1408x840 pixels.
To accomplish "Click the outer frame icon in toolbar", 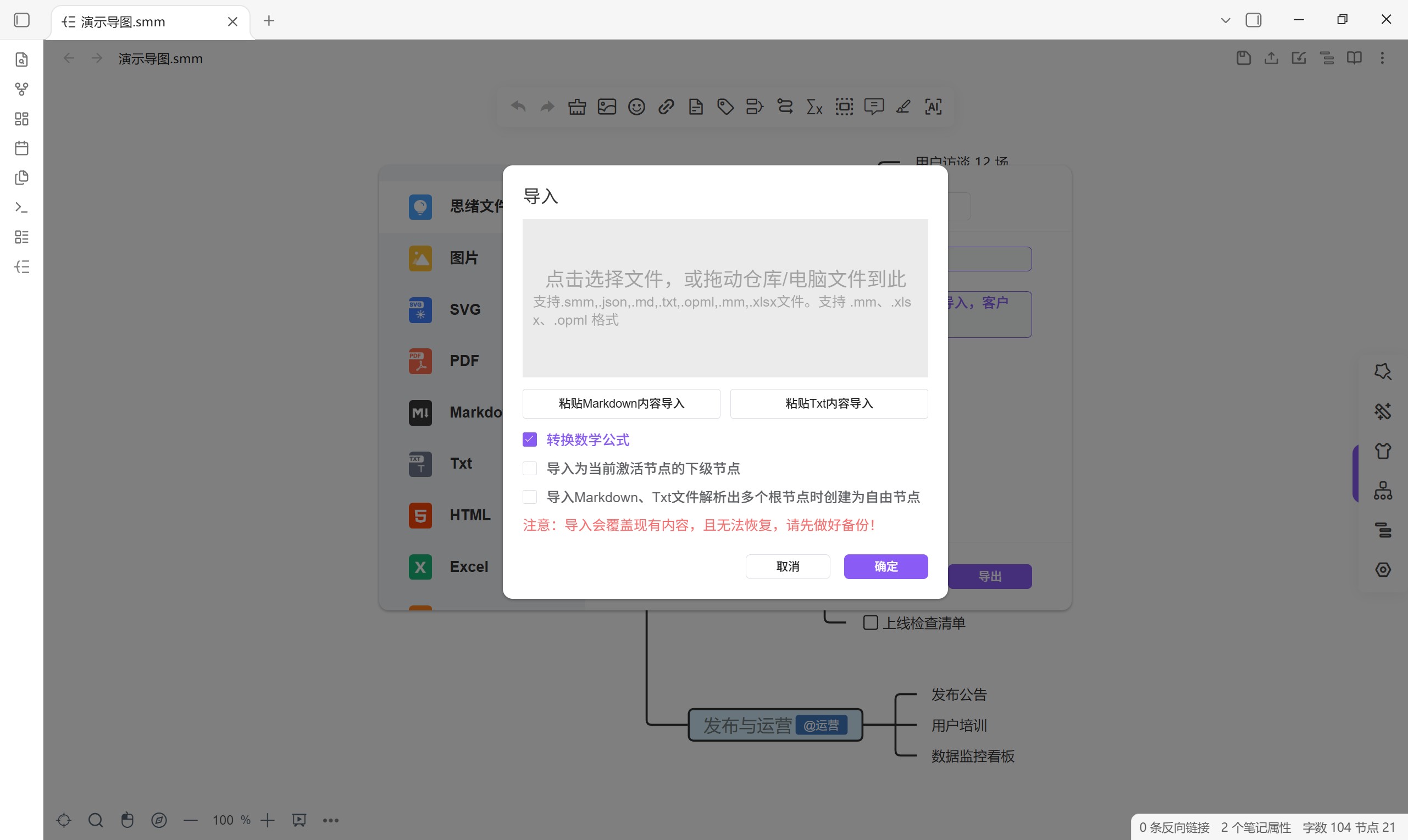I will (844, 107).
